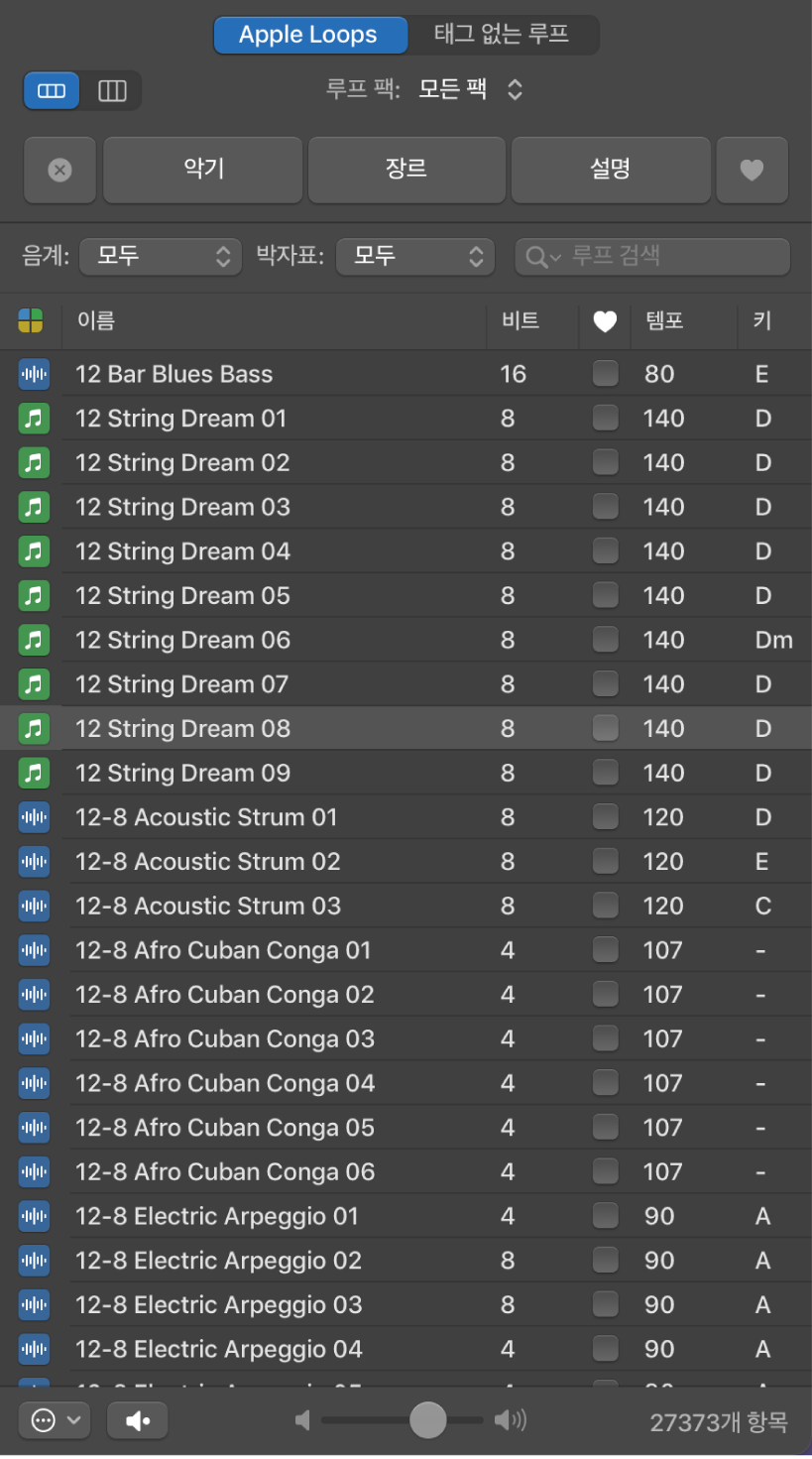Favorite 12-8 Electric Arpeggio 04

click(x=605, y=1349)
